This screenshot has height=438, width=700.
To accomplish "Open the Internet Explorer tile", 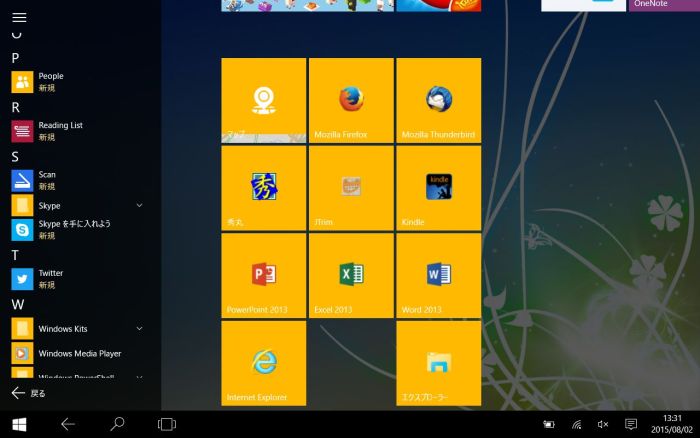I will 264,363.
